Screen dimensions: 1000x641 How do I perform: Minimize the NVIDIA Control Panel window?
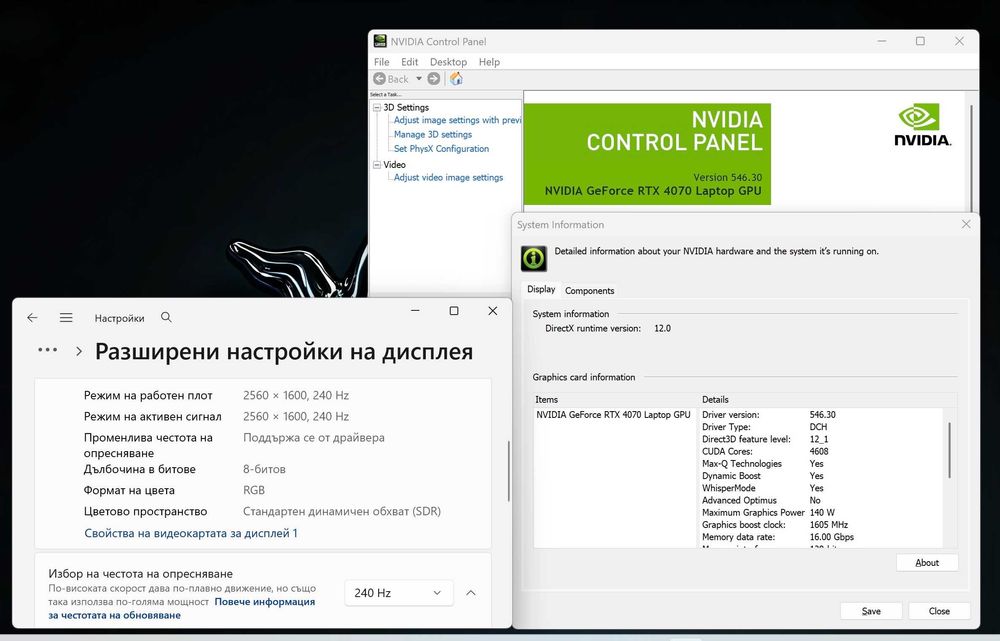[882, 41]
